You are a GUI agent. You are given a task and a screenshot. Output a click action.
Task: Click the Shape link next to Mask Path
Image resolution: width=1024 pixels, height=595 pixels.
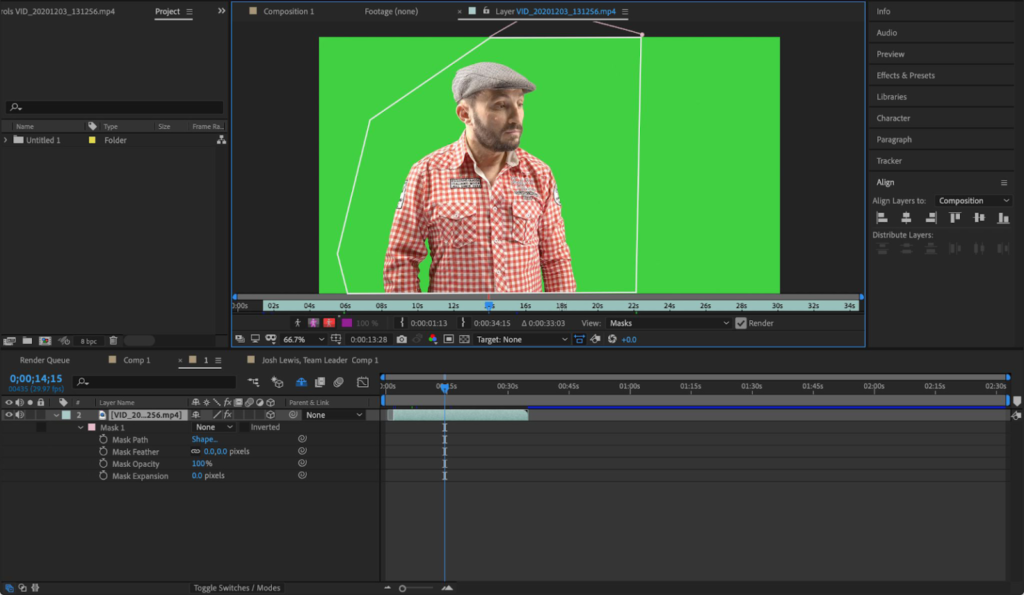coord(203,439)
